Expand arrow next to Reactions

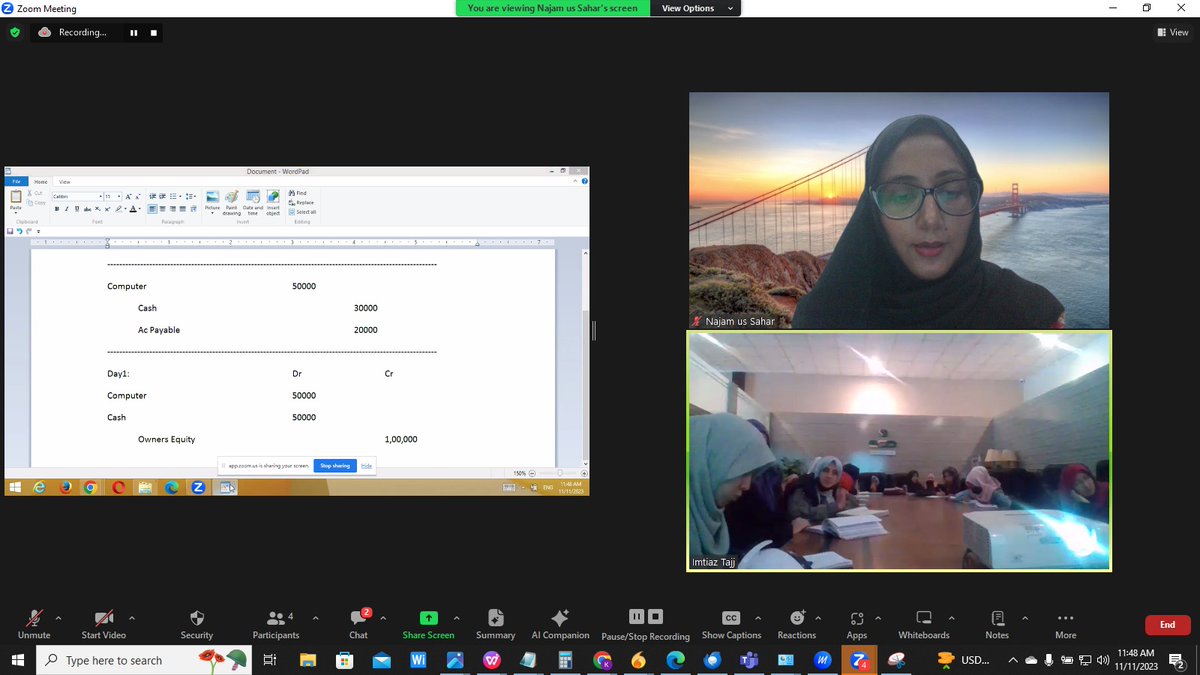click(819, 617)
